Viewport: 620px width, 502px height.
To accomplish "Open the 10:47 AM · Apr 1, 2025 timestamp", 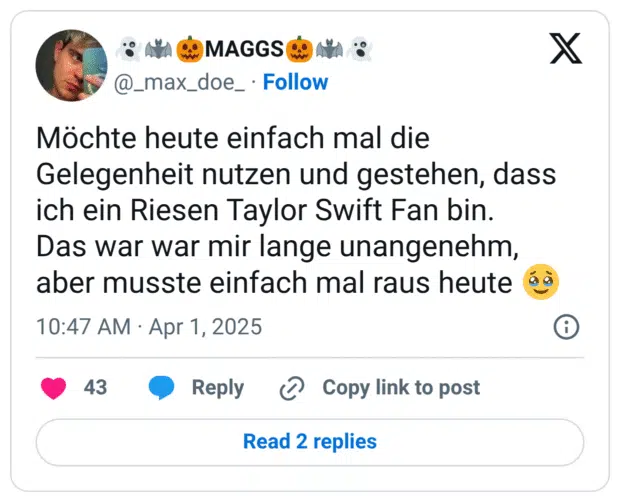I will point(149,328).
